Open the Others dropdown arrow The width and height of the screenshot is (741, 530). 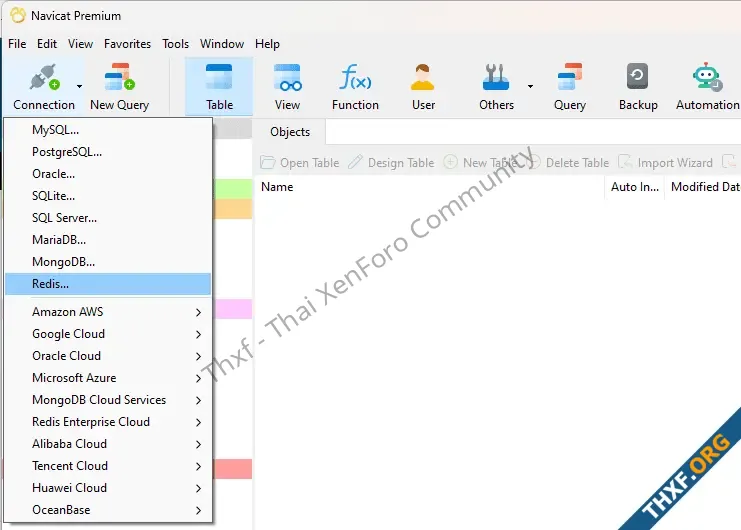tap(530, 86)
